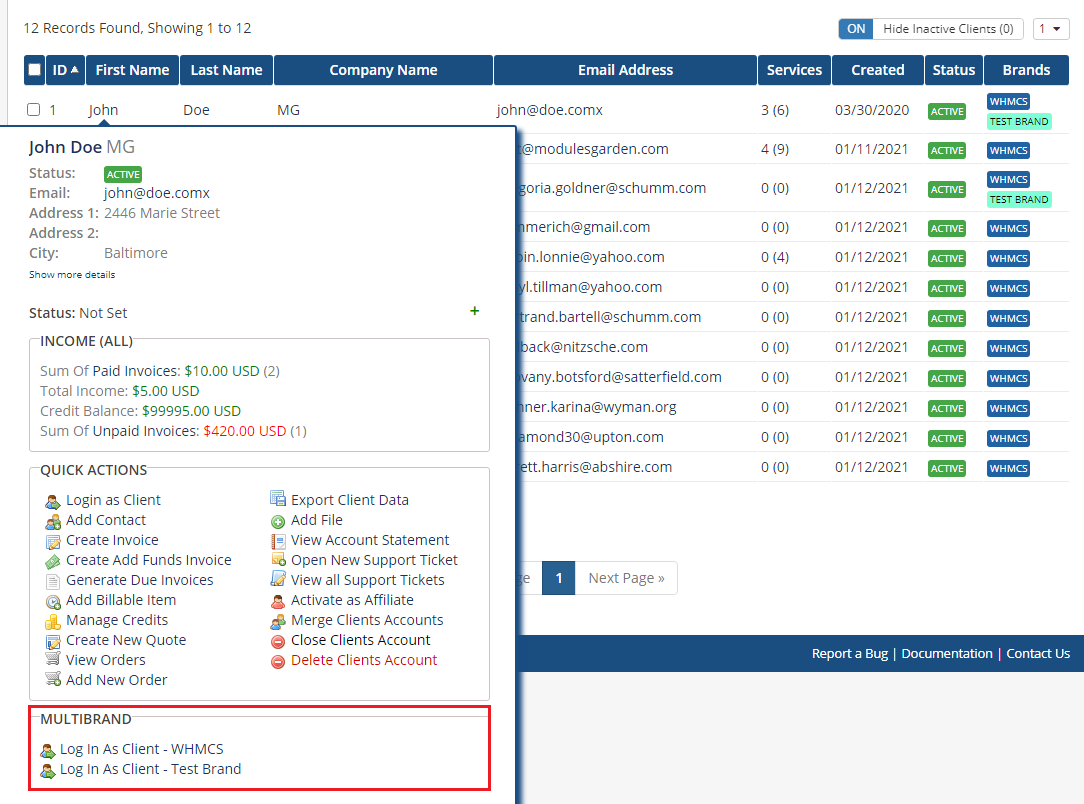Click the Add File plus icon
1084x804 pixels.
[278, 521]
